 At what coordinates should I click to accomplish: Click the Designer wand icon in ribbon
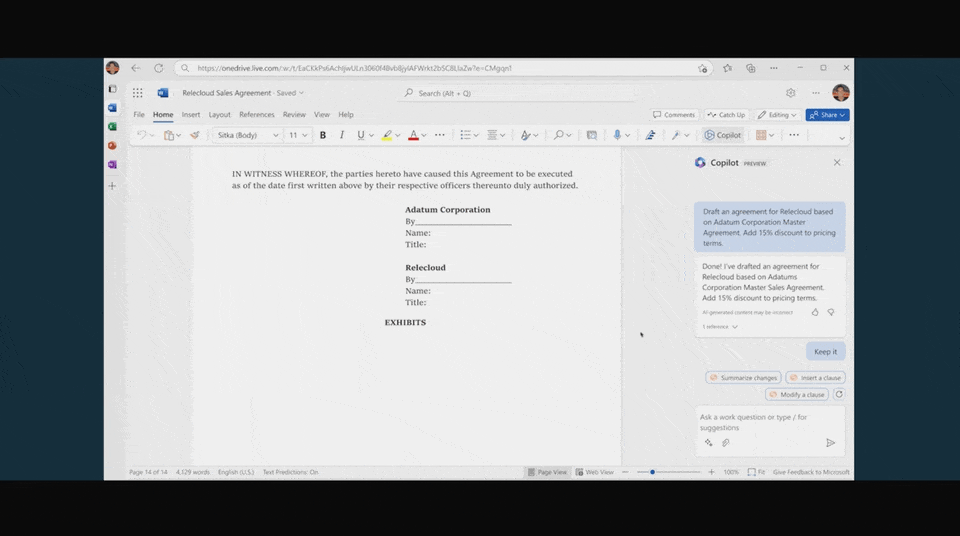coord(676,135)
